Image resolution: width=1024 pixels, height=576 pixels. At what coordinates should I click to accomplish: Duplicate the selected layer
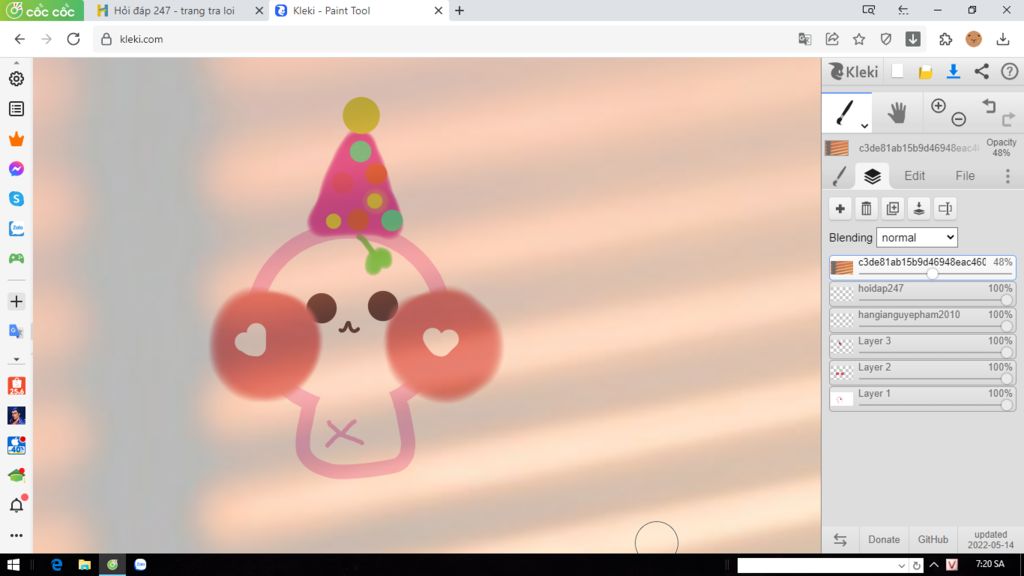pos(892,208)
